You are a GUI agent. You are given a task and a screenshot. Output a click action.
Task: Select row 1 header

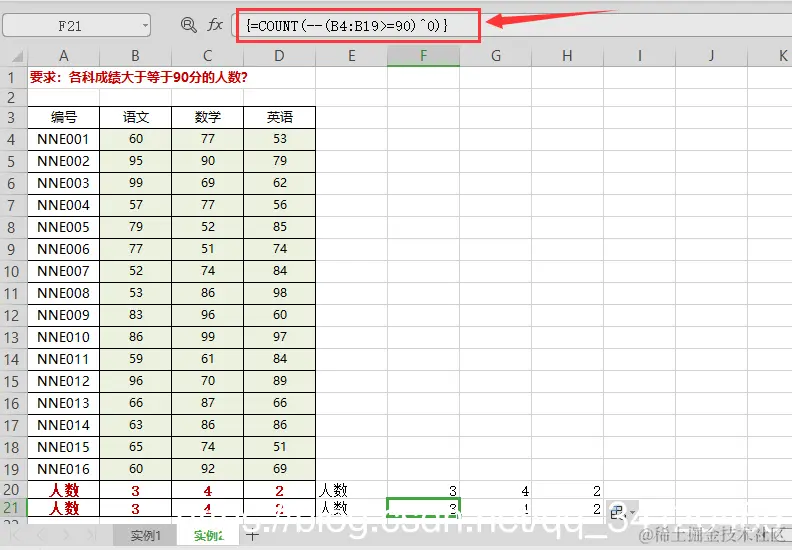[14, 78]
